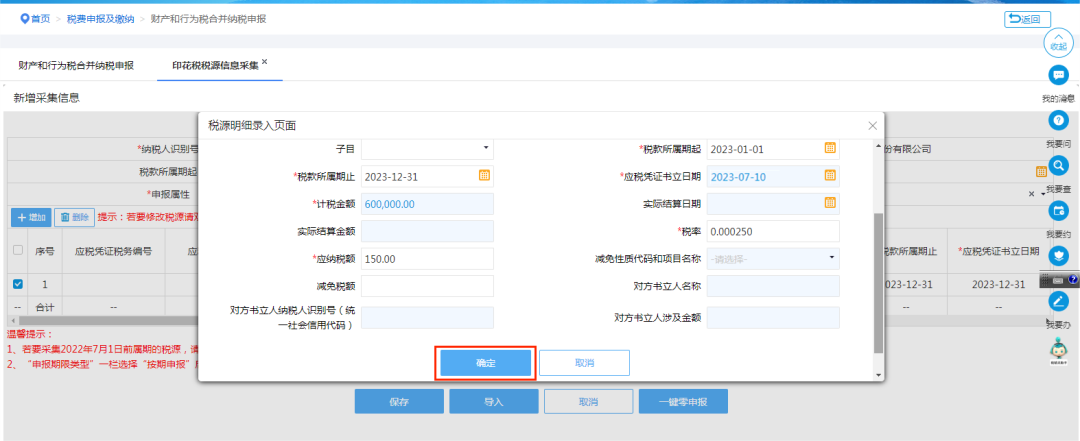Open 我的消息 chat icon in sidebar
Image resolution: width=1080 pixels, height=441 pixels.
click(x=1058, y=75)
